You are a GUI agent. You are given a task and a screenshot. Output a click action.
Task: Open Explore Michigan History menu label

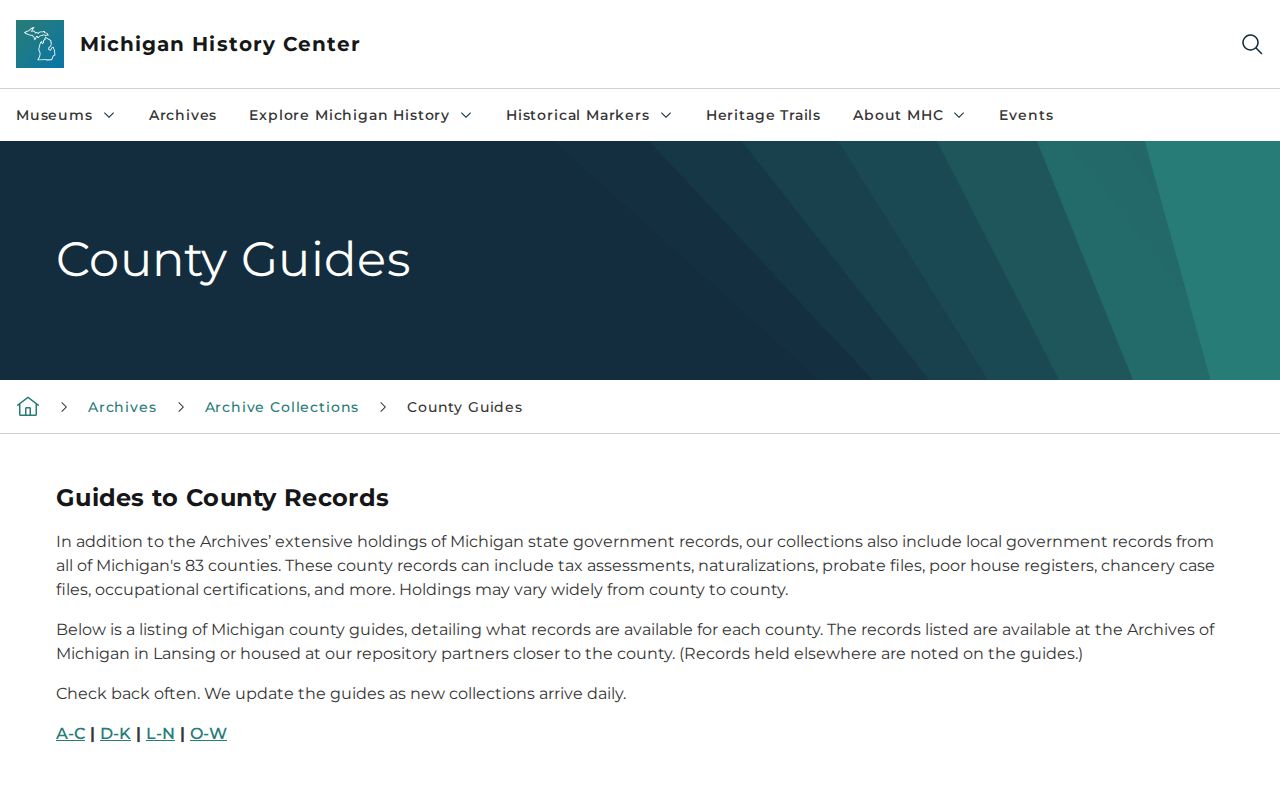349,115
